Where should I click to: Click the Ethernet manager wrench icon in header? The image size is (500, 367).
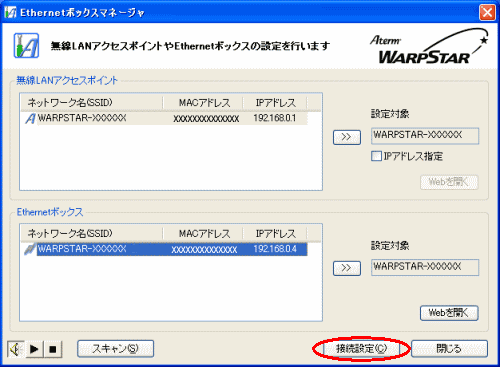click(26, 45)
